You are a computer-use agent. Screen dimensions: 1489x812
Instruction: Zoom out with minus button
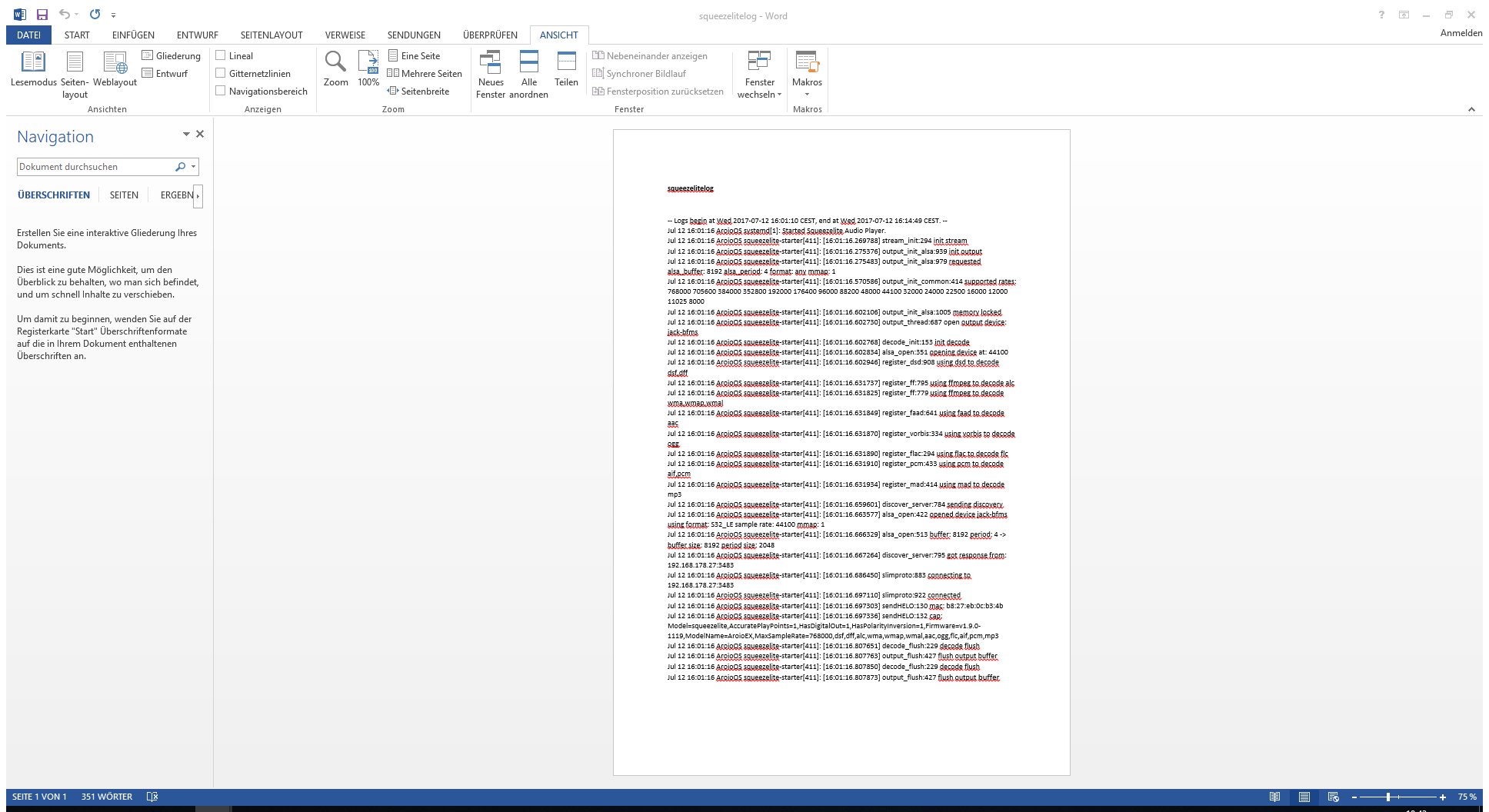click(x=1354, y=797)
